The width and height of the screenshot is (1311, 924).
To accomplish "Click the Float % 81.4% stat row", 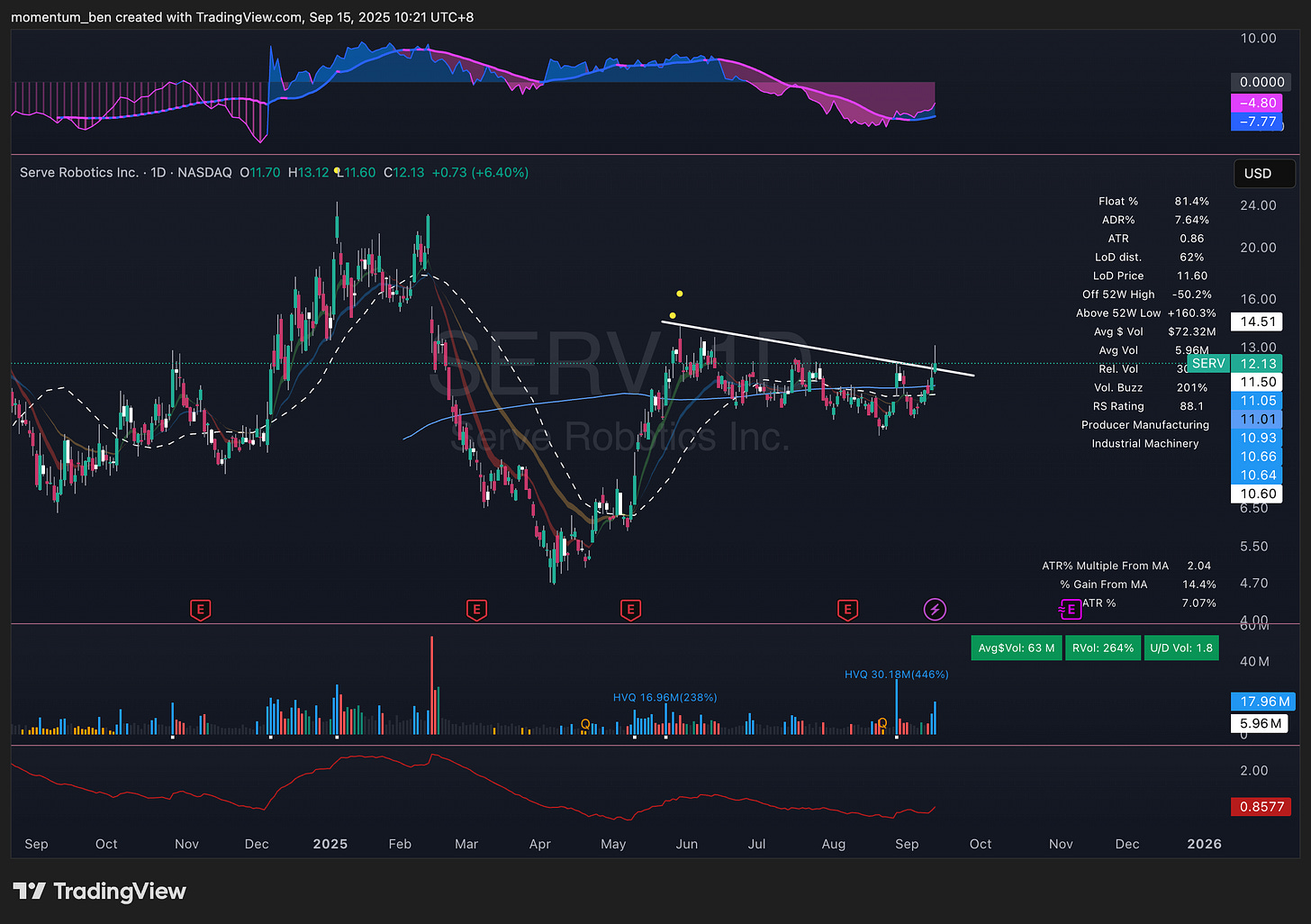I will coord(1153,201).
